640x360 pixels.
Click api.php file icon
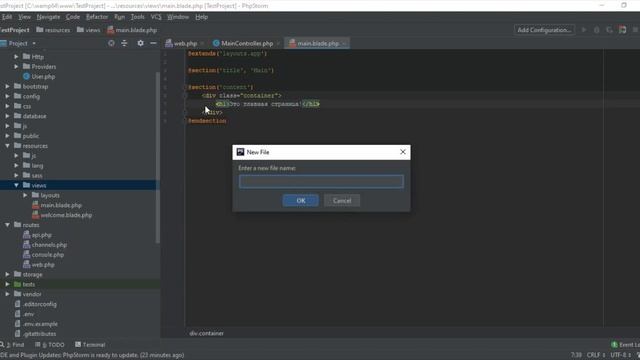[x=27, y=235]
